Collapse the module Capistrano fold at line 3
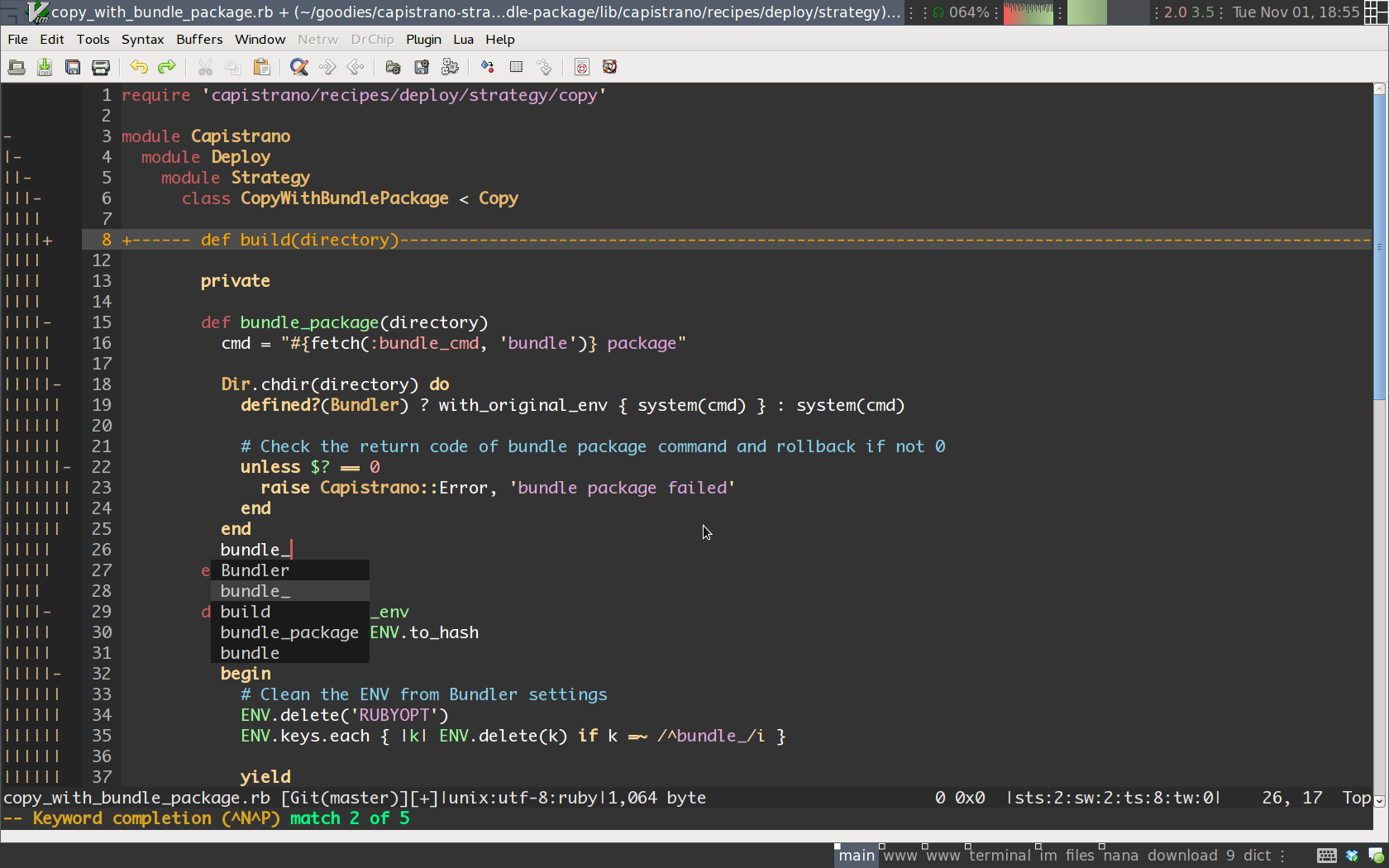 tap(7, 136)
